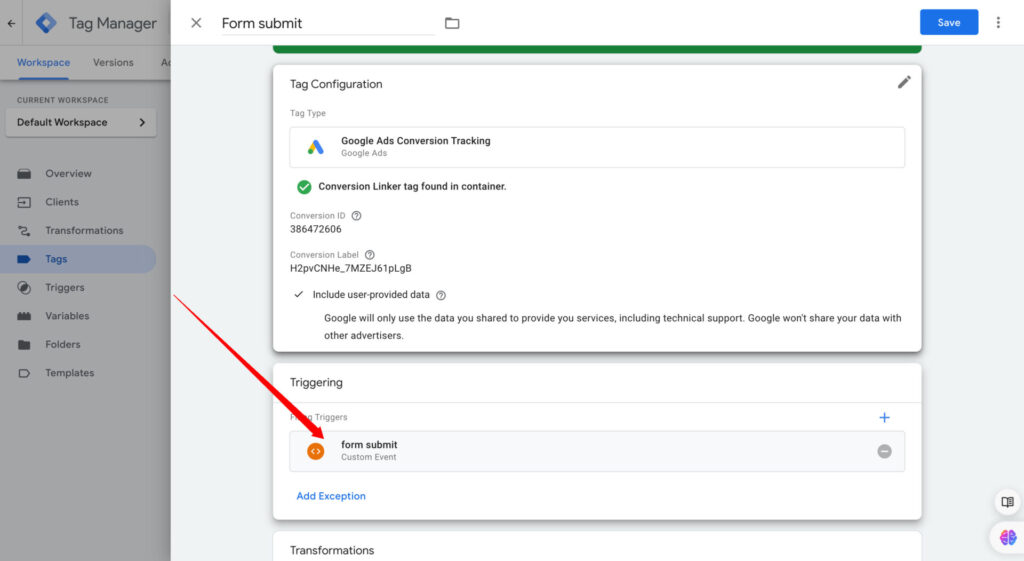The width and height of the screenshot is (1024, 561).
Task: Remove the form submit trigger
Action: 884,451
